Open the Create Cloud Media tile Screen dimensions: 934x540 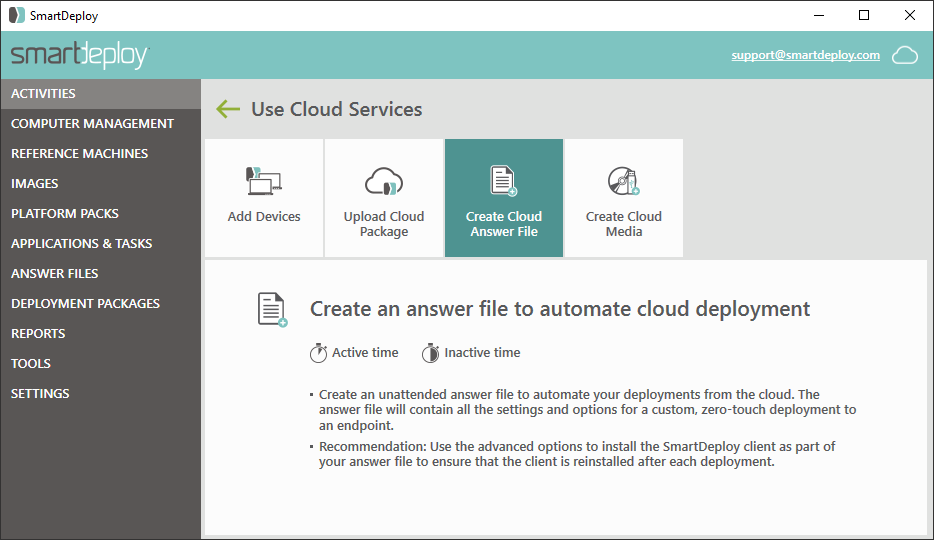point(624,198)
